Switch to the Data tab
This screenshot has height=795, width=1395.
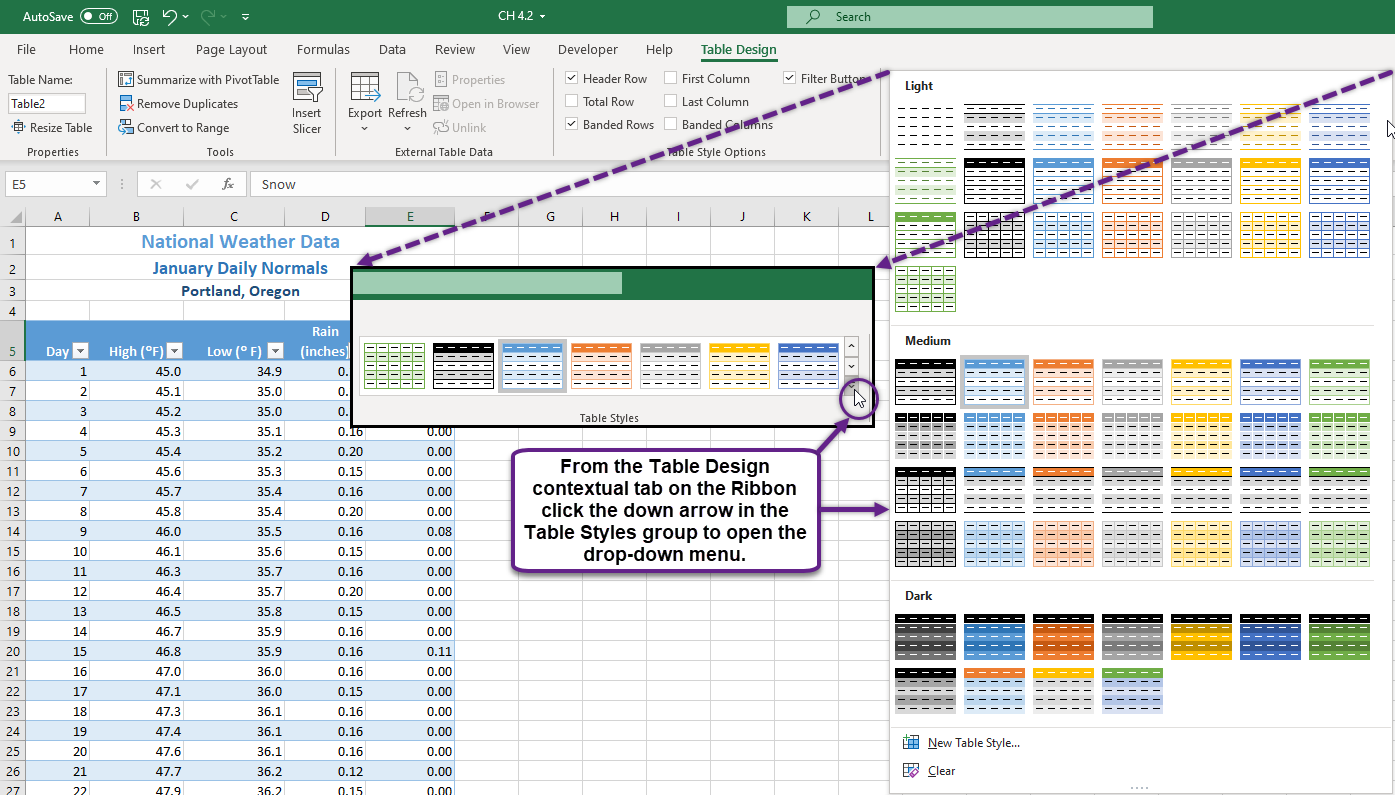click(392, 50)
